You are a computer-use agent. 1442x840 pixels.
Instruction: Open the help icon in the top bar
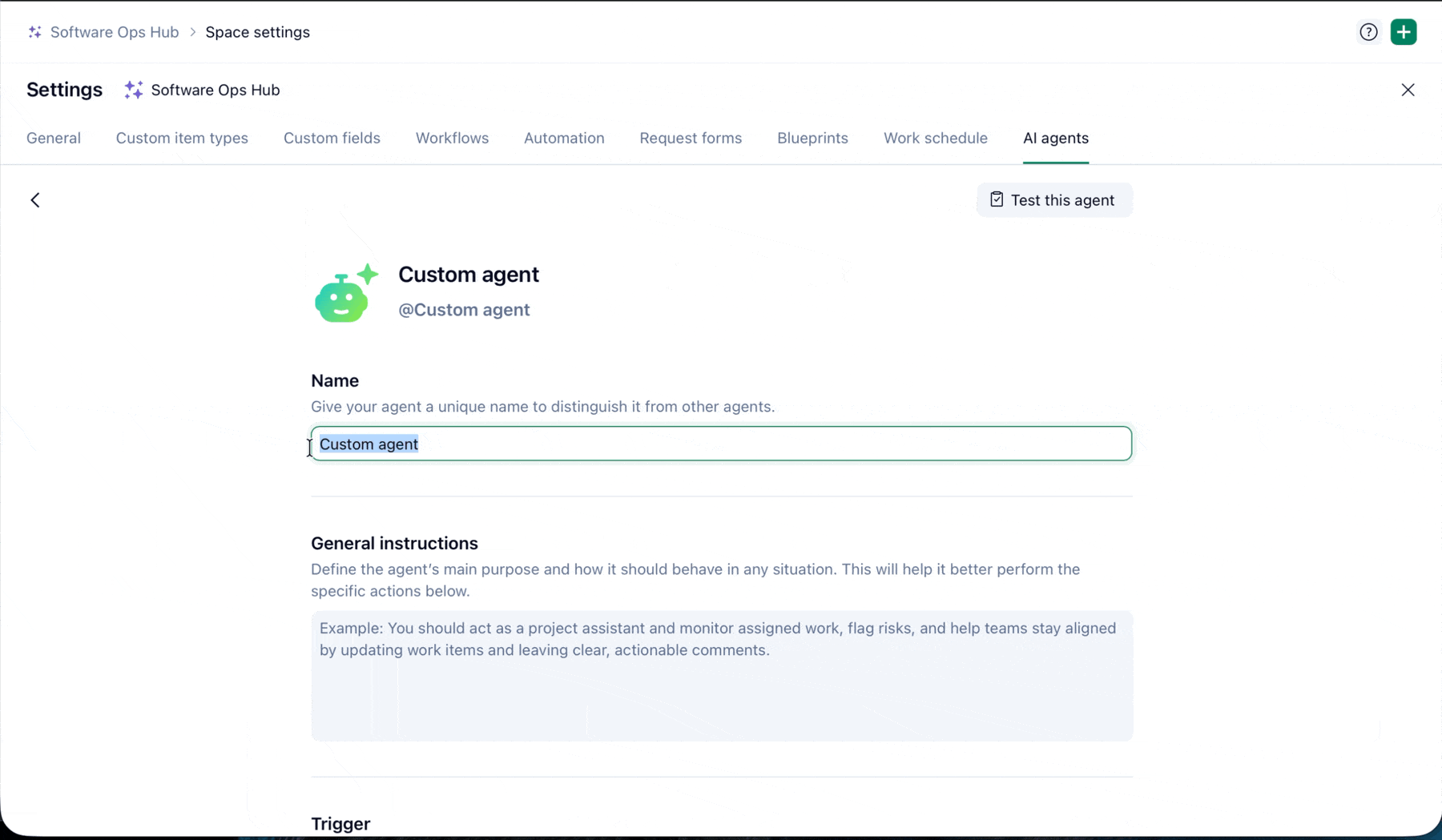[x=1367, y=32]
